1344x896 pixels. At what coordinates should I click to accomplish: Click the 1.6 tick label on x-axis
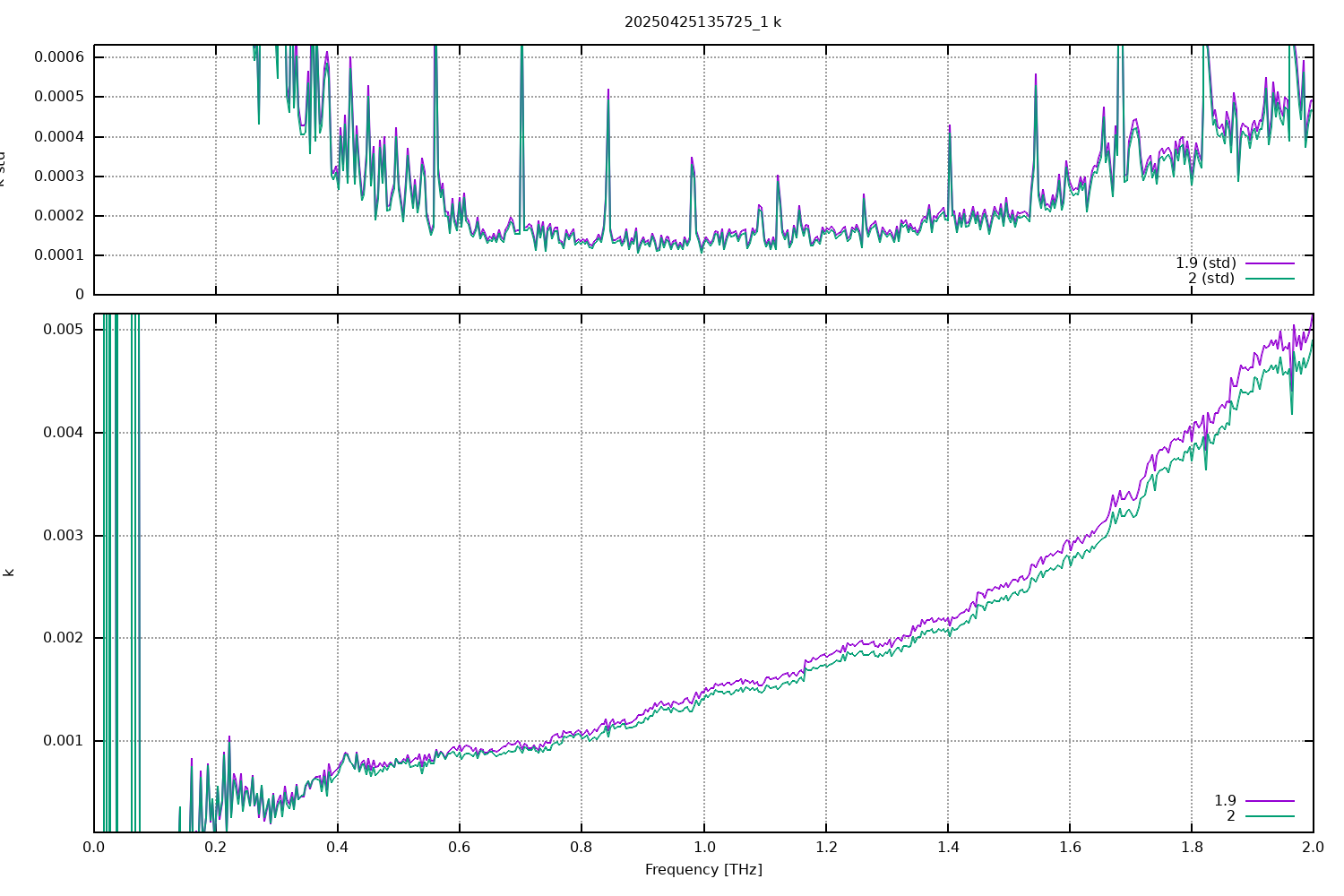click(x=1069, y=847)
